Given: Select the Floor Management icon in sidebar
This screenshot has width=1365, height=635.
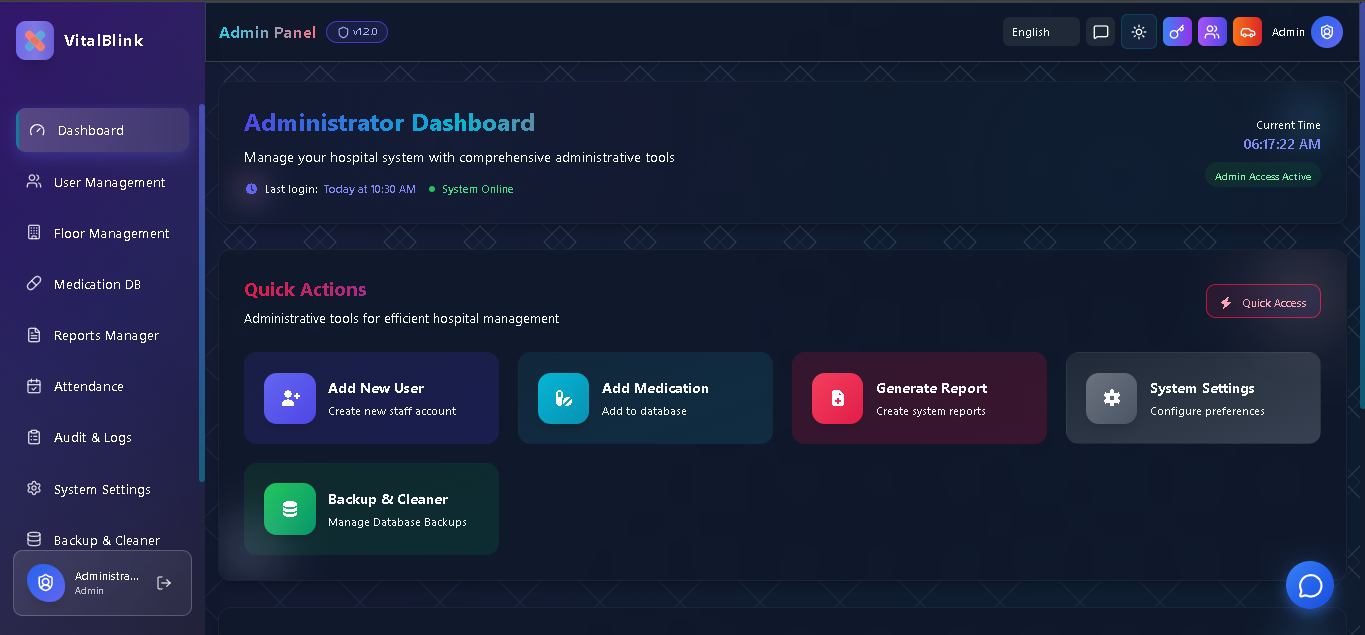Looking at the screenshot, I should tap(32, 233).
